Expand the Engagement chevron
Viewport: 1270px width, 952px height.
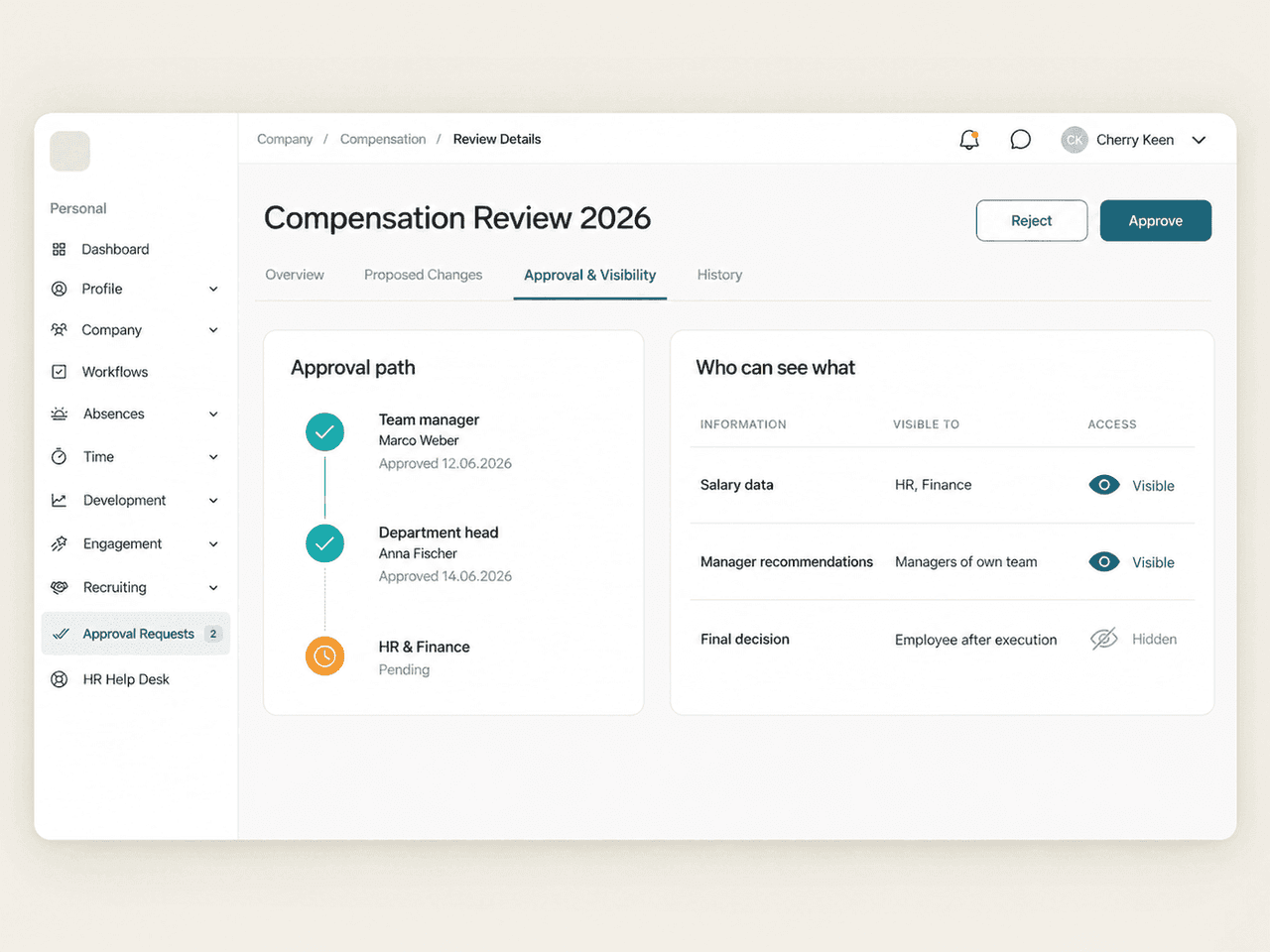point(213,544)
